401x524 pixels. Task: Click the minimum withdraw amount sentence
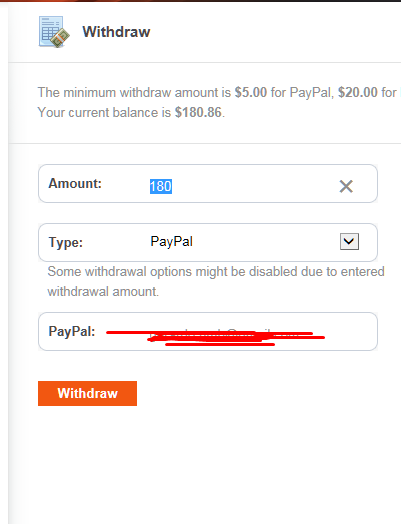click(x=219, y=92)
